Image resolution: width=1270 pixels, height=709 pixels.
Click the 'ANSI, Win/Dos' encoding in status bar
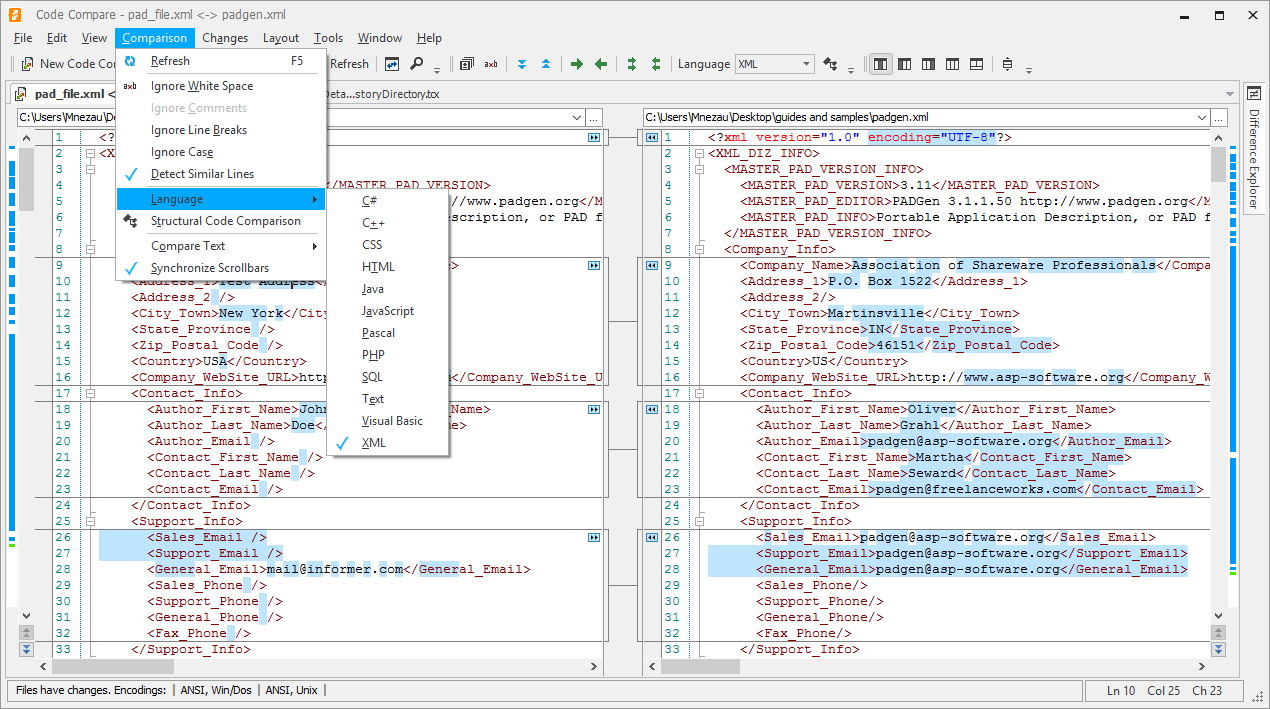217,690
